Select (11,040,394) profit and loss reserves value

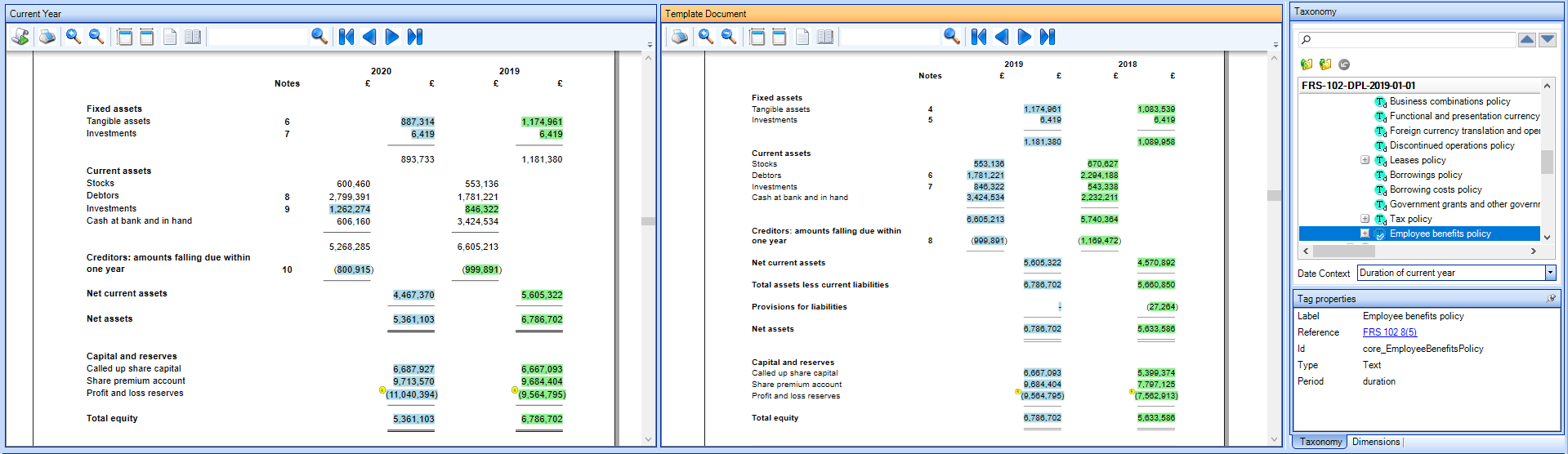[x=412, y=394]
